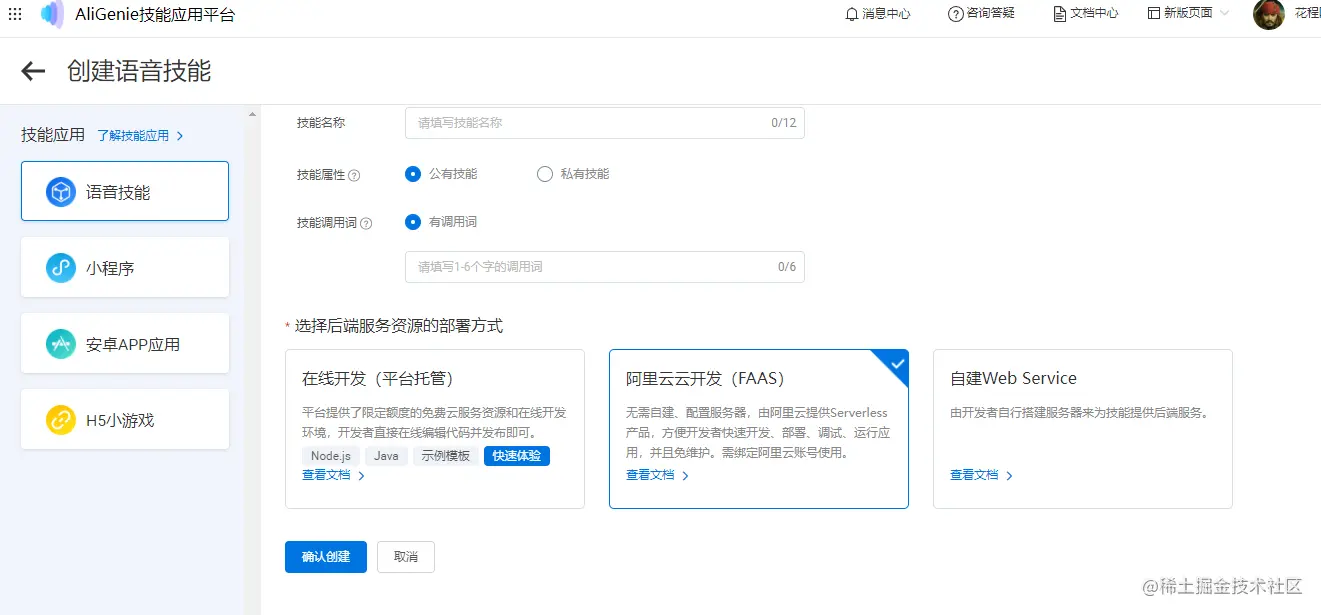Focus the 调用词 input field
This screenshot has height=615, width=1321.
(x=605, y=267)
